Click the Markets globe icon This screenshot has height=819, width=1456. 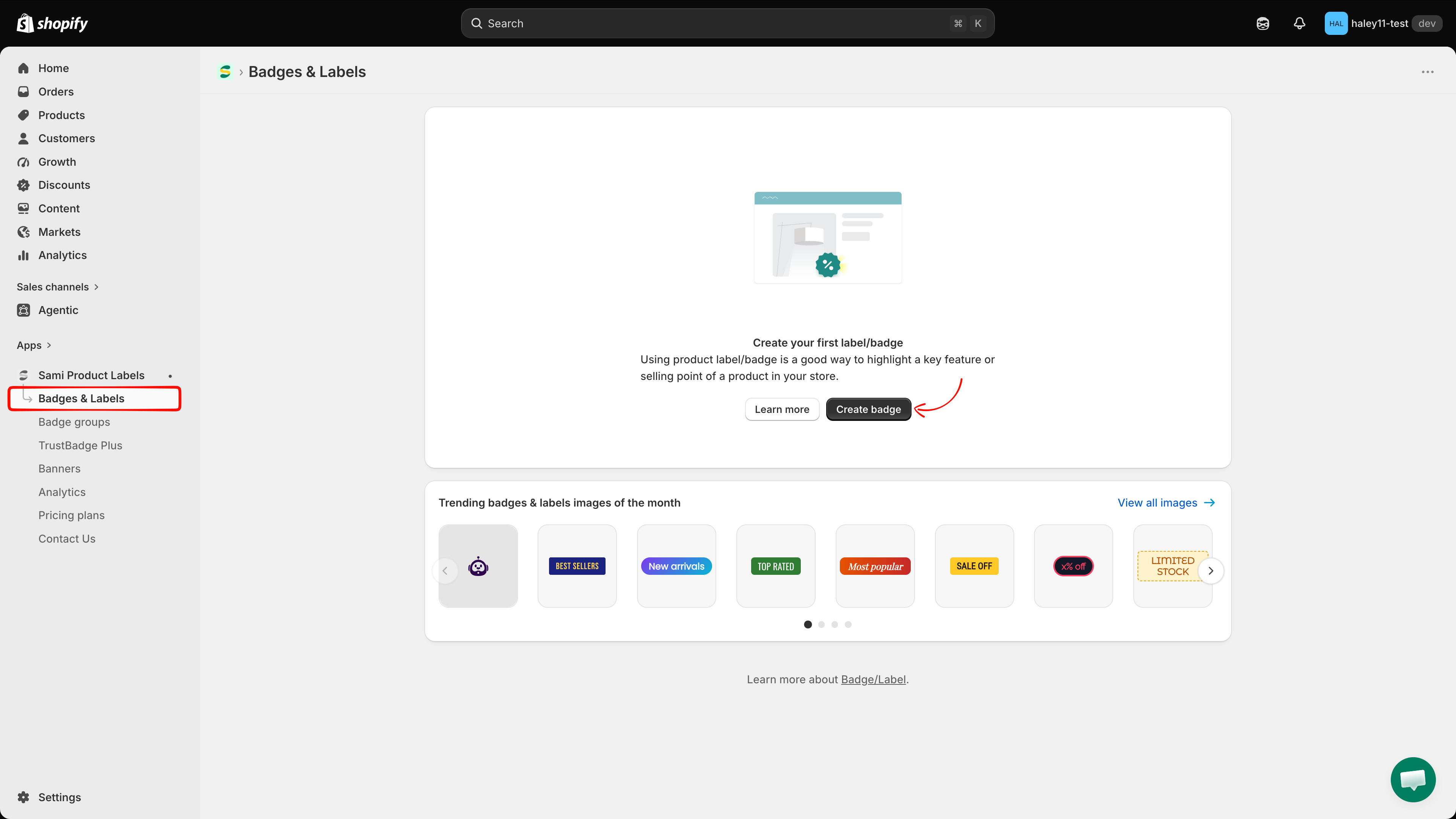pos(23,232)
